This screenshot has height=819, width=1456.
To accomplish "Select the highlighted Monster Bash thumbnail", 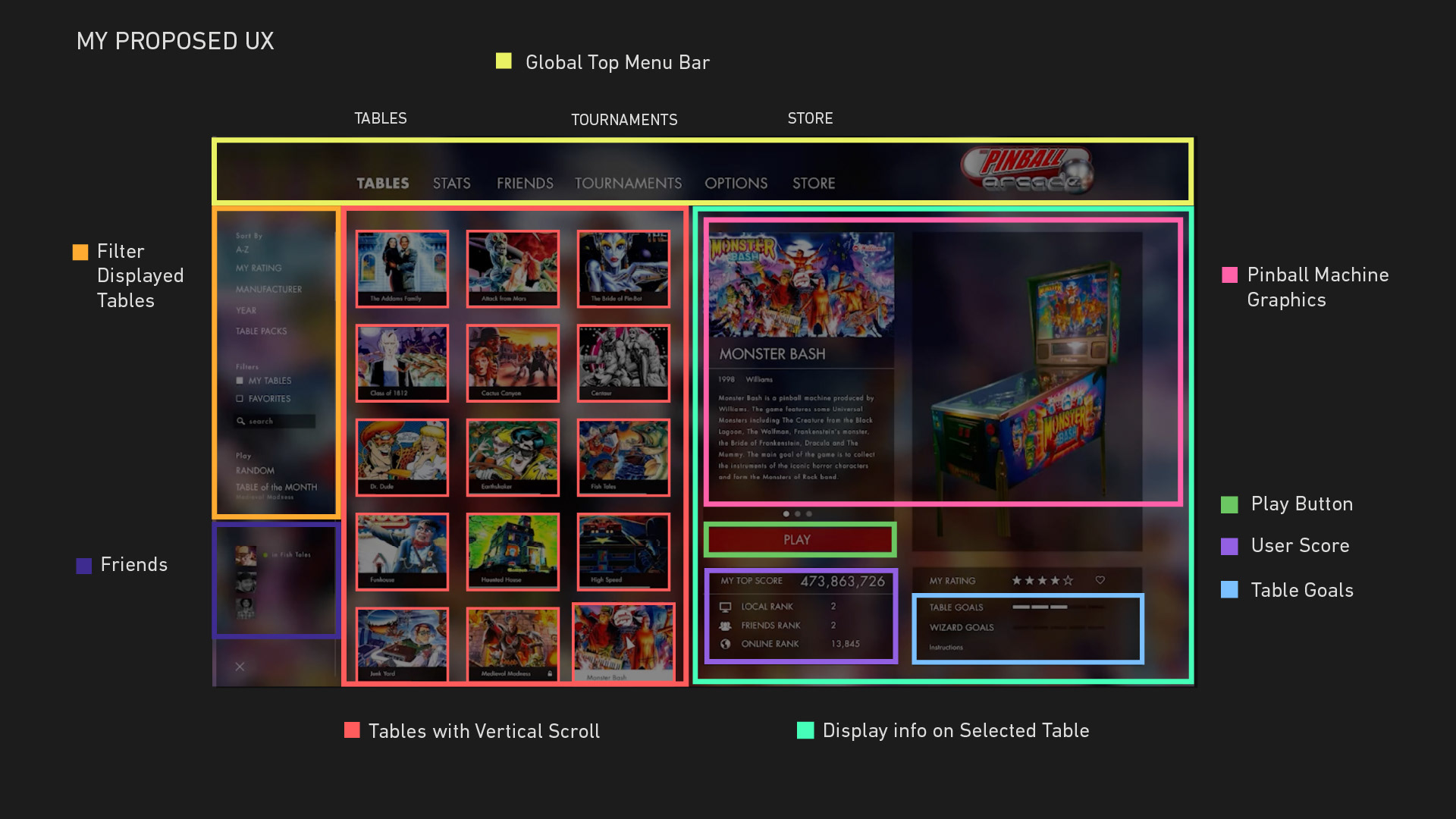I will click(623, 643).
